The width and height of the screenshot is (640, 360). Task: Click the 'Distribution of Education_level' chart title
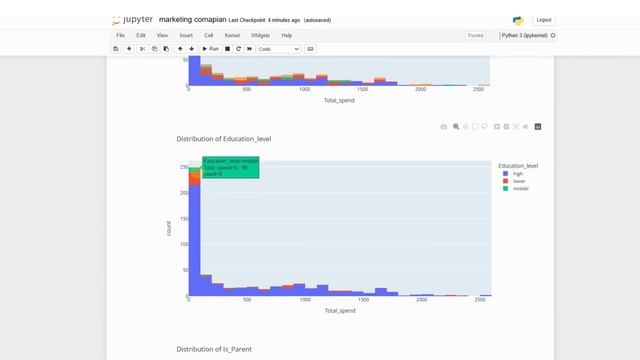[x=224, y=139]
